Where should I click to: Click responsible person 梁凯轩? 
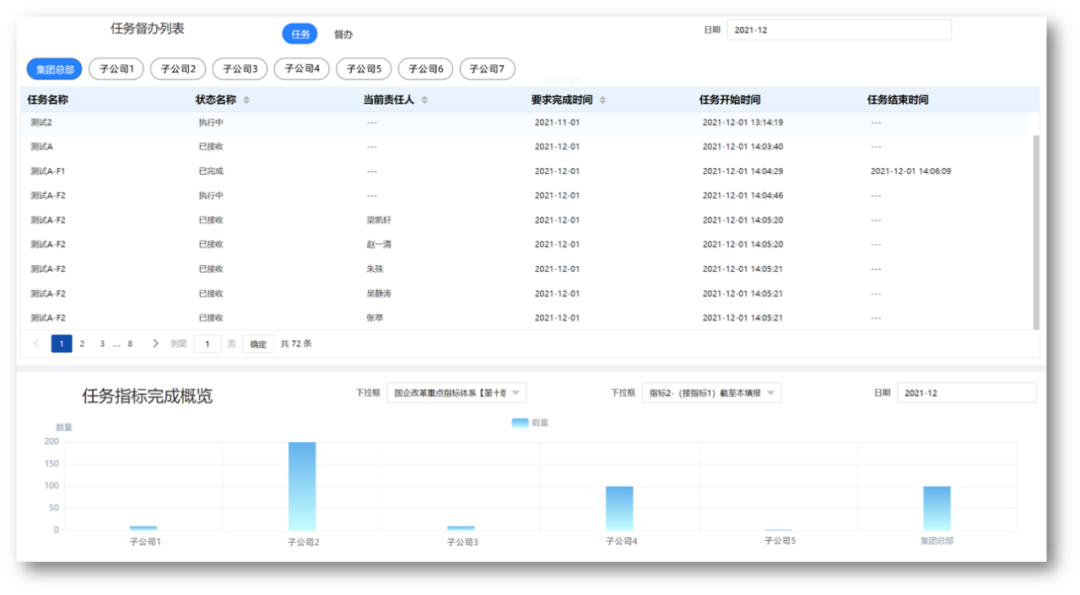click(379, 220)
